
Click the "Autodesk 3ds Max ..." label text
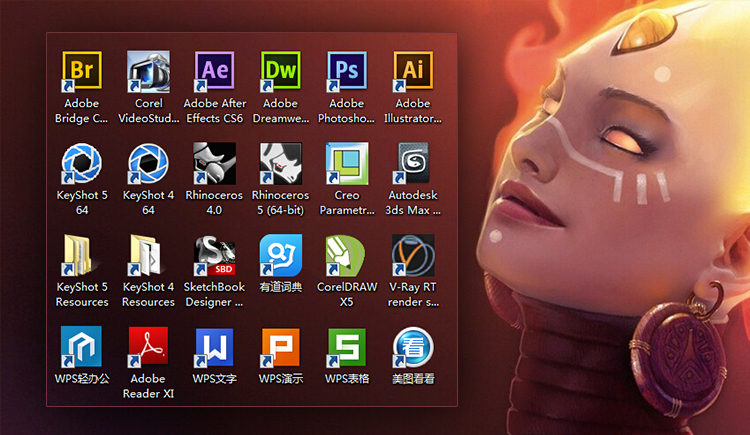pos(413,202)
